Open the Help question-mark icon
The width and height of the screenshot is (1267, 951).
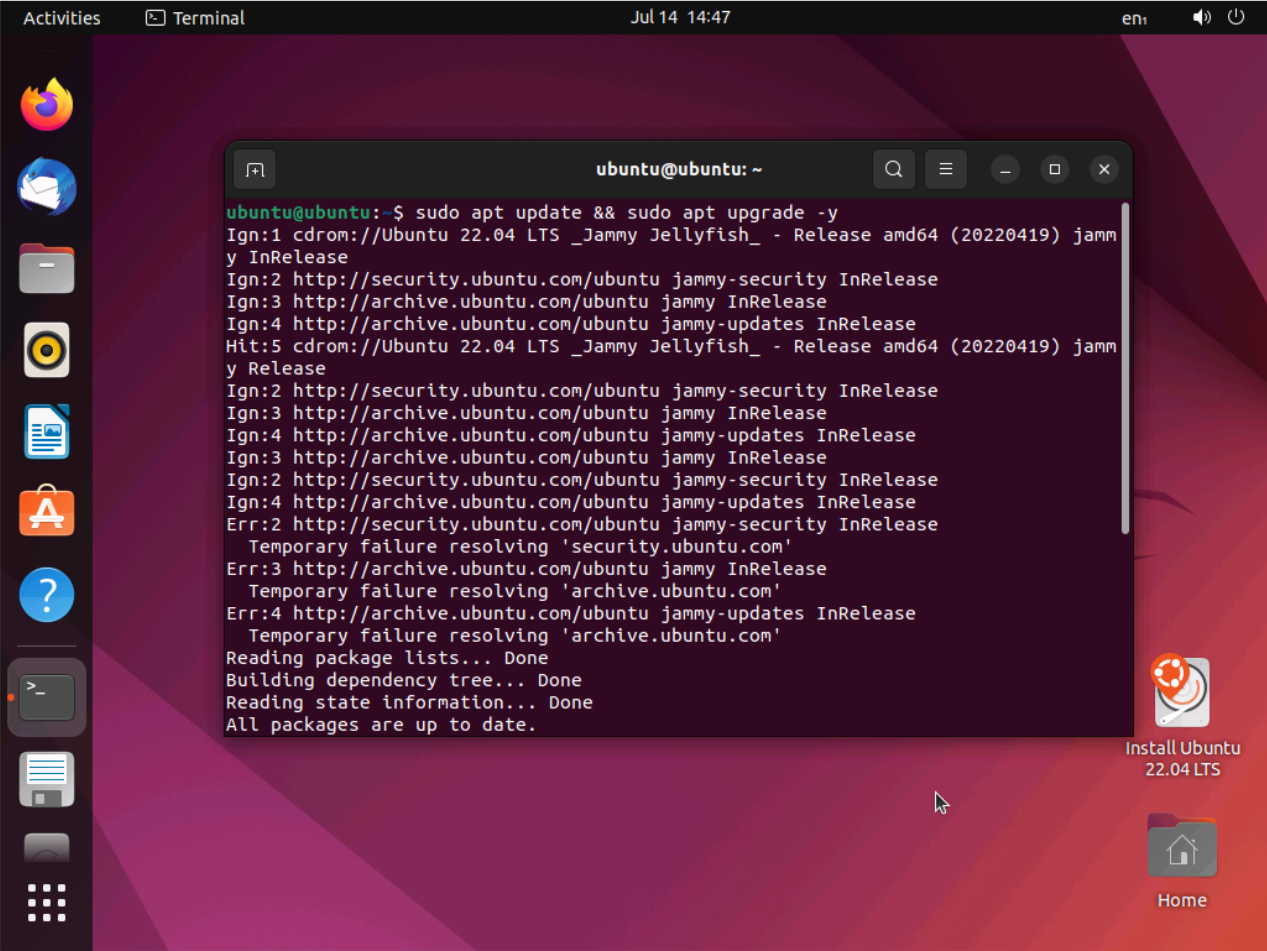click(47, 595)
